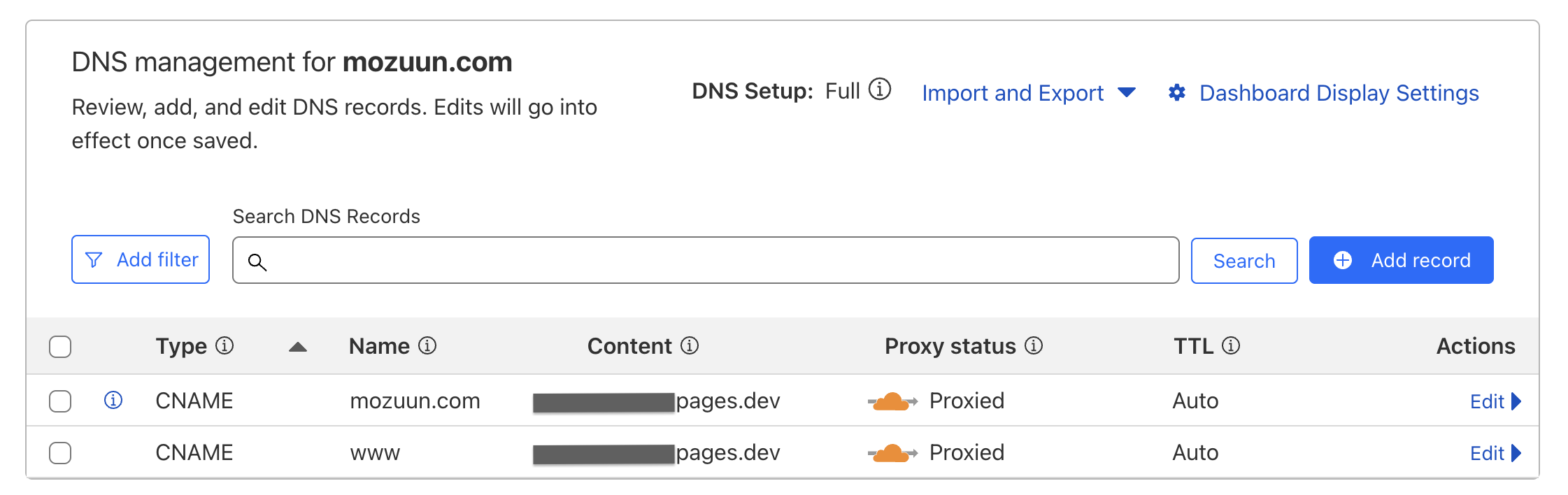Click the Search button
Viewport: 1568px width, 495px height.
(x=1244, y=261)
